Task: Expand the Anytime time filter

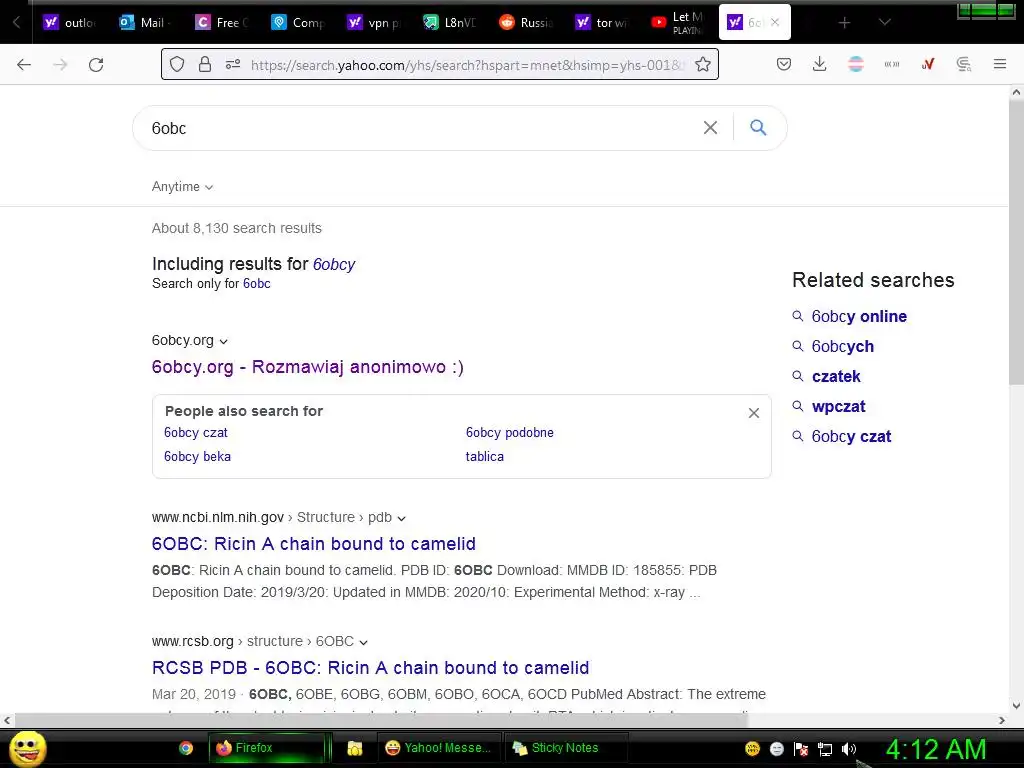Action: pos(182,187)
